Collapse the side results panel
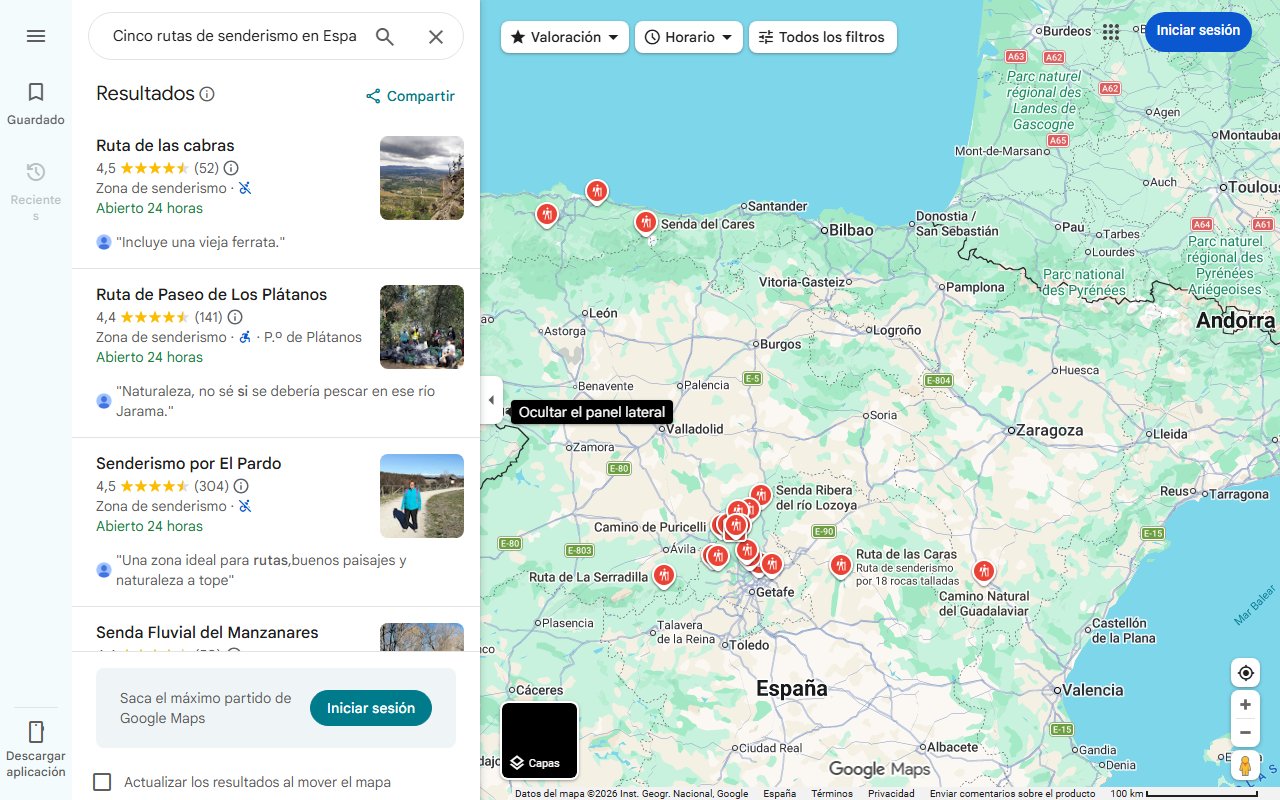The width and height of the screenshot is (1280, 800). [491, 399]
